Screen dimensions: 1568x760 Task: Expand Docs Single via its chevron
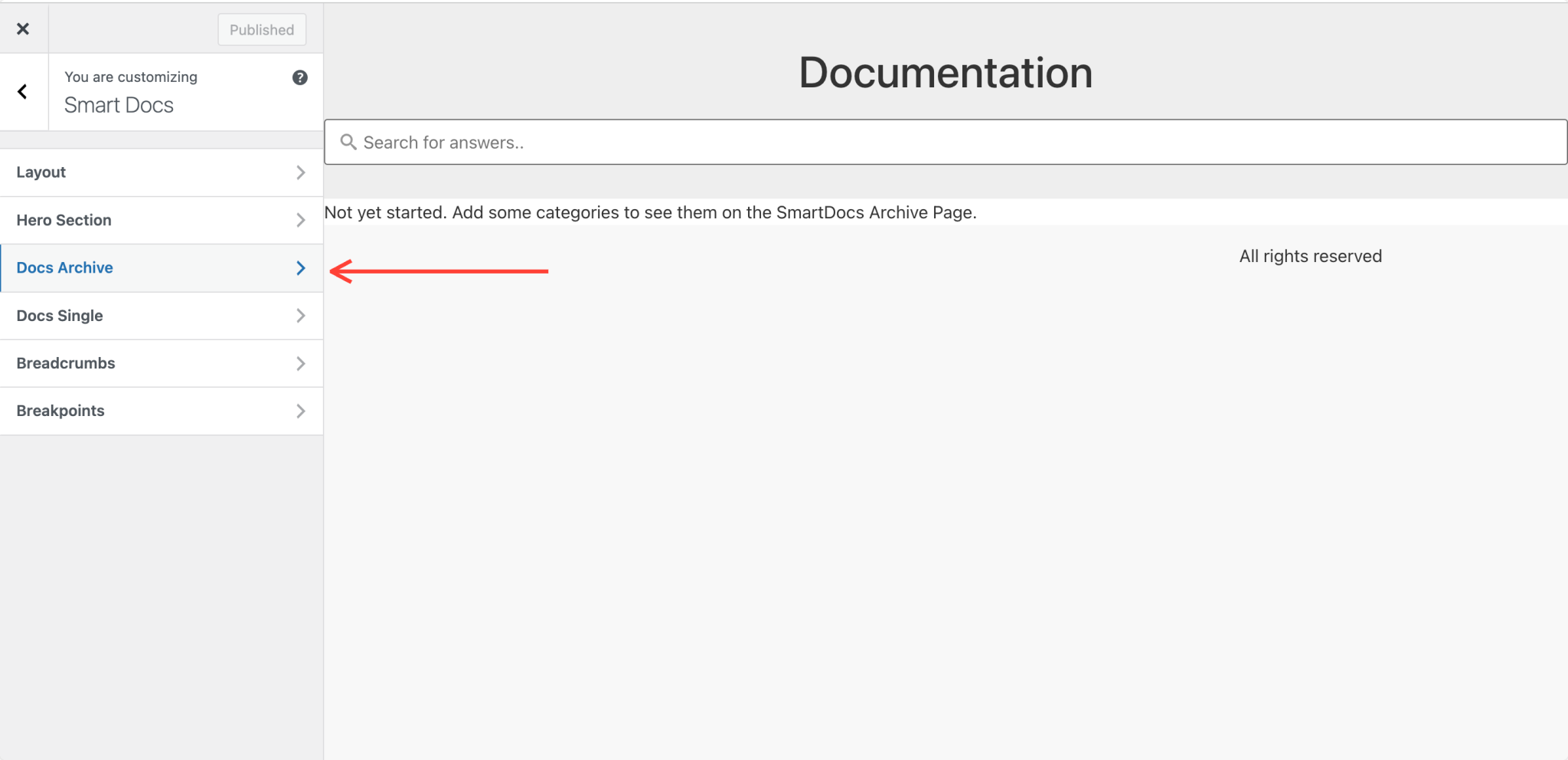[301, 316]
